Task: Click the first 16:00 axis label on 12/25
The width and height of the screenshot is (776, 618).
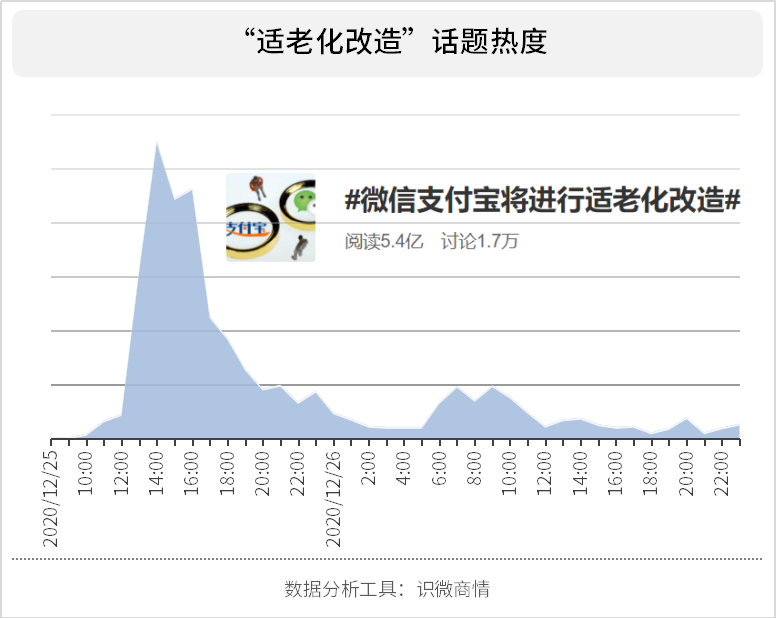Action: pyautogui.click(x=192, y=474)
